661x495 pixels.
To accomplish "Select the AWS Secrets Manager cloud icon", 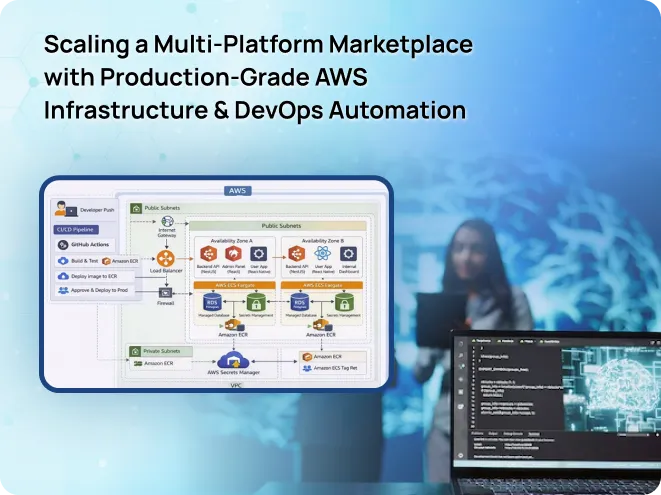I will [233, 360].
